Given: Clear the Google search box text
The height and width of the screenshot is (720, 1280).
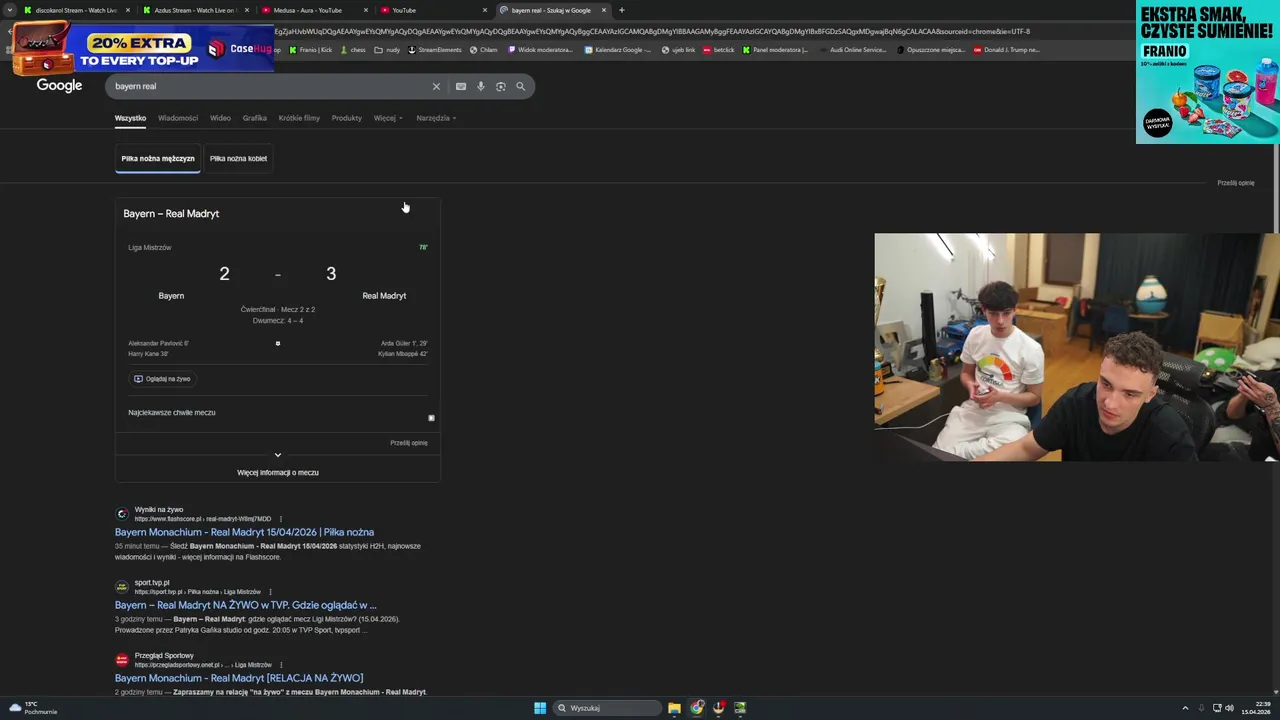Looking at the screenshot, I should [436, 86].
